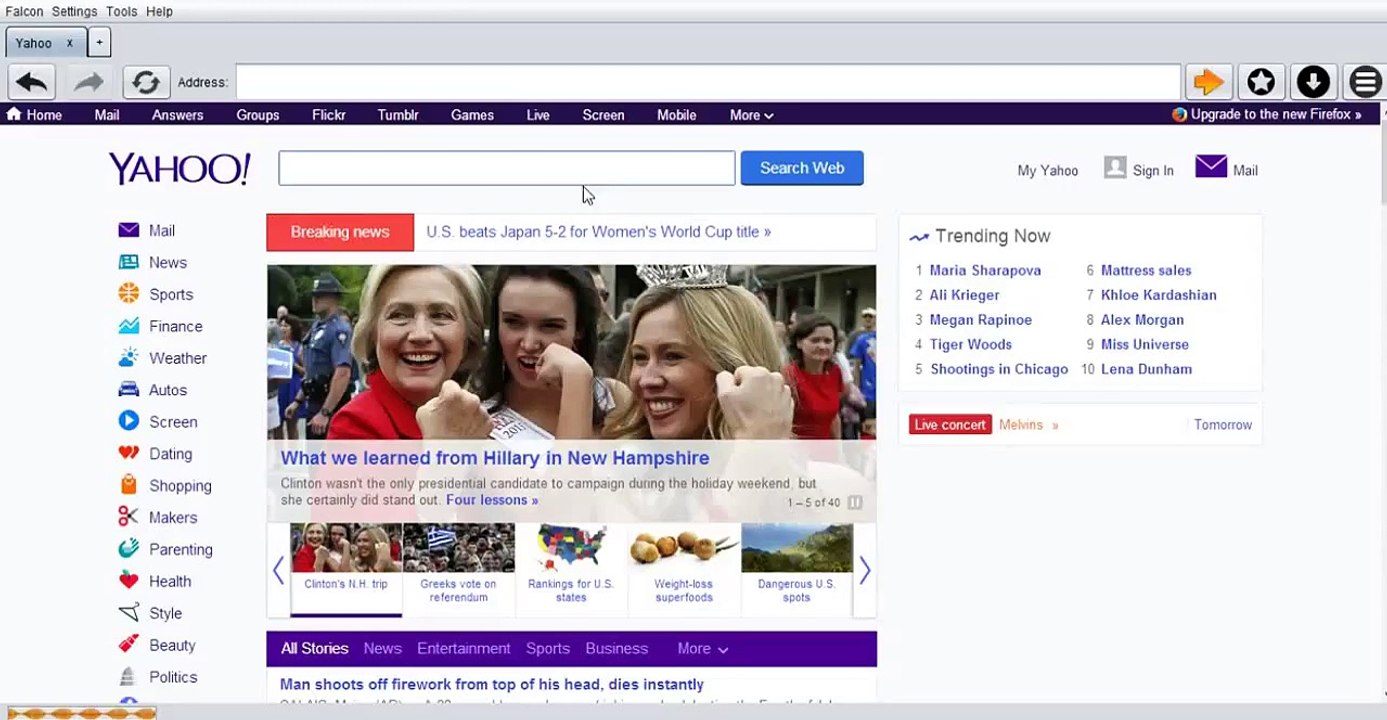Click the purple Mail envelope icon in header

point(1211,167)
